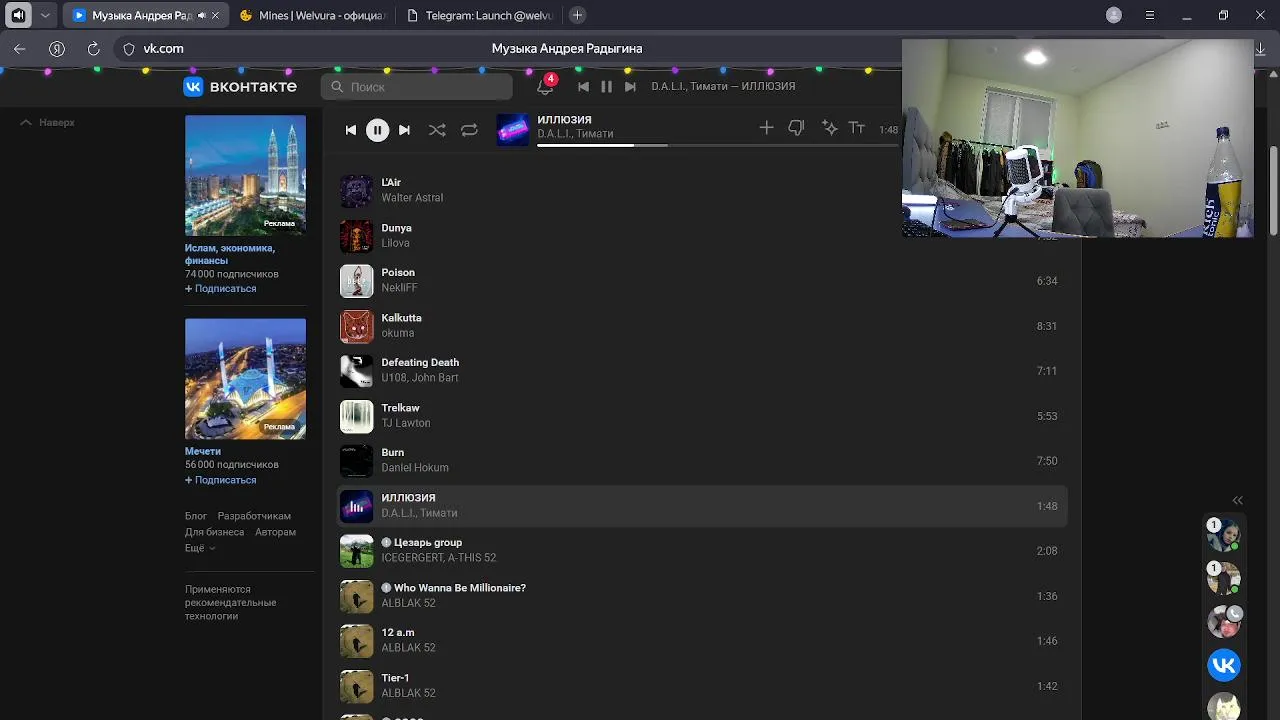Open the Для бизнеса footer link
Screen dimensions: 1280x720
point(214,532)
